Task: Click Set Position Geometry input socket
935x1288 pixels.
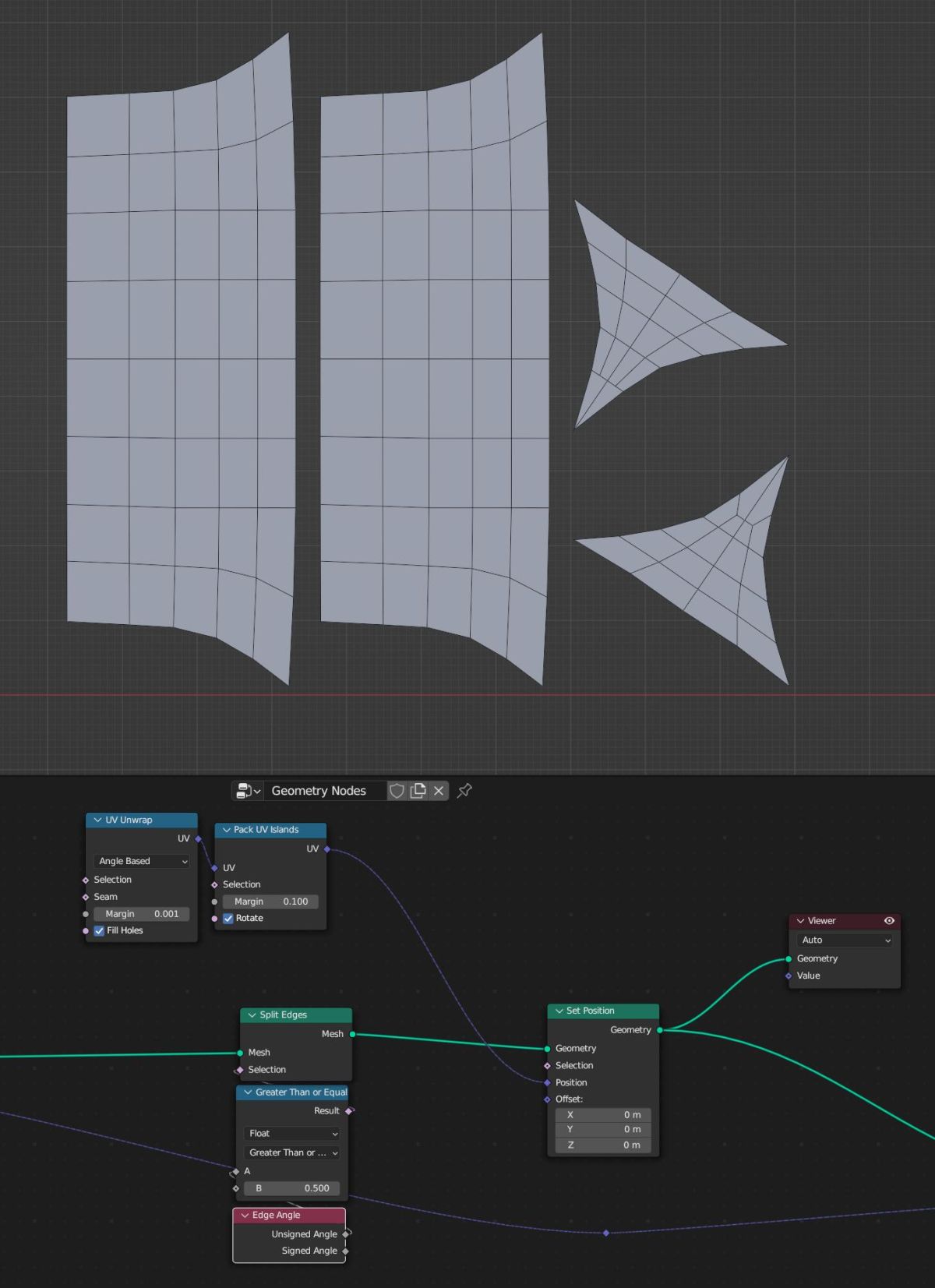Action: pos(547,1049)
